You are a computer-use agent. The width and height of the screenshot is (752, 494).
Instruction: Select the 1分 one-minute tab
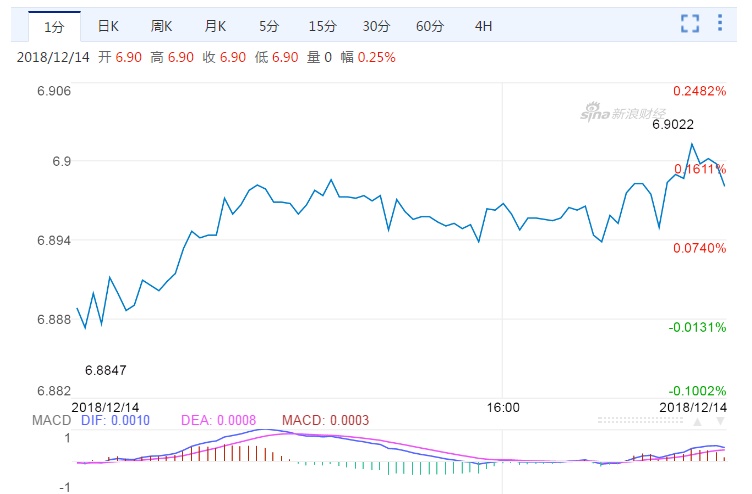54,26
